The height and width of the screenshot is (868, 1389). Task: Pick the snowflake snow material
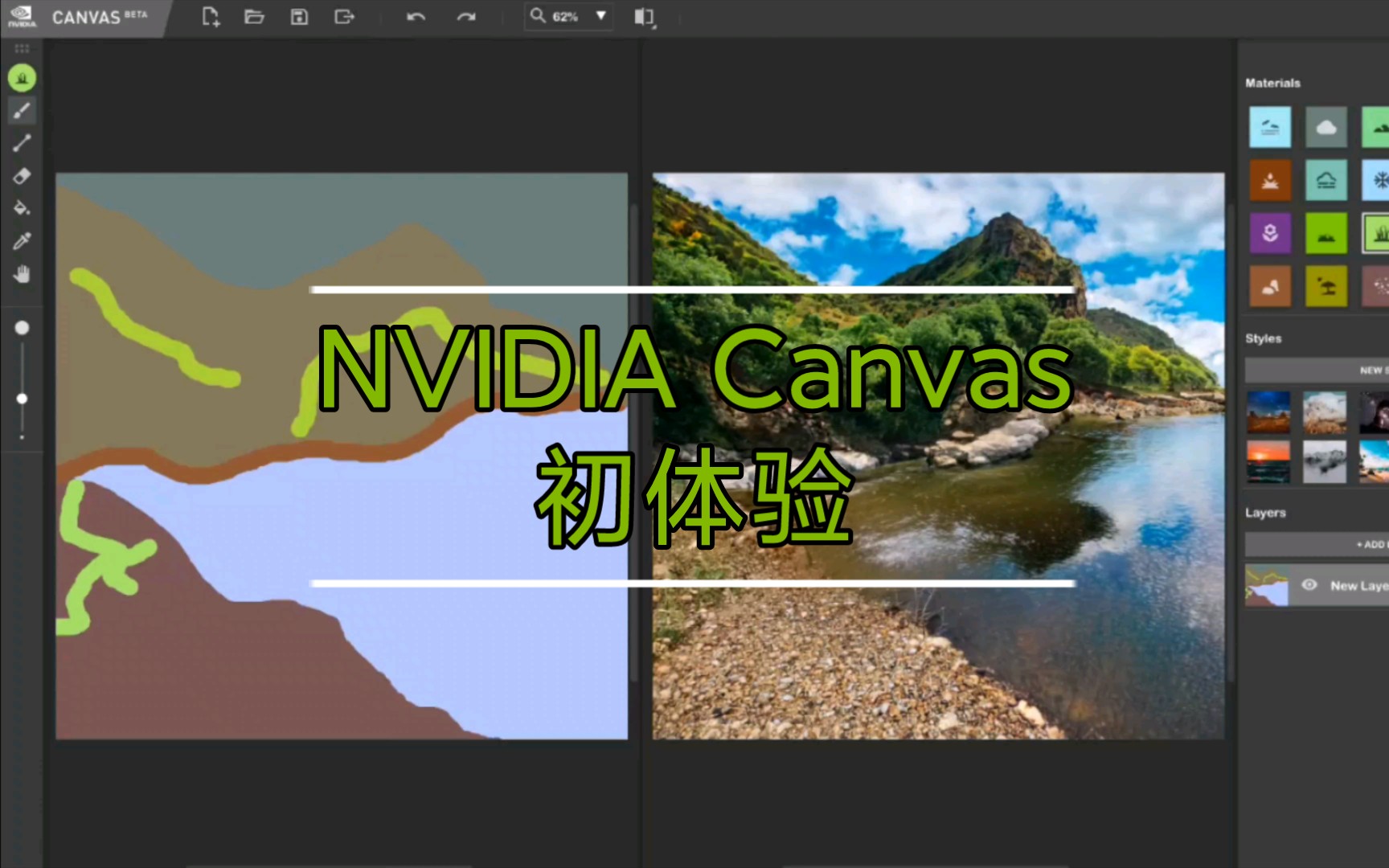pos(1375,180)
